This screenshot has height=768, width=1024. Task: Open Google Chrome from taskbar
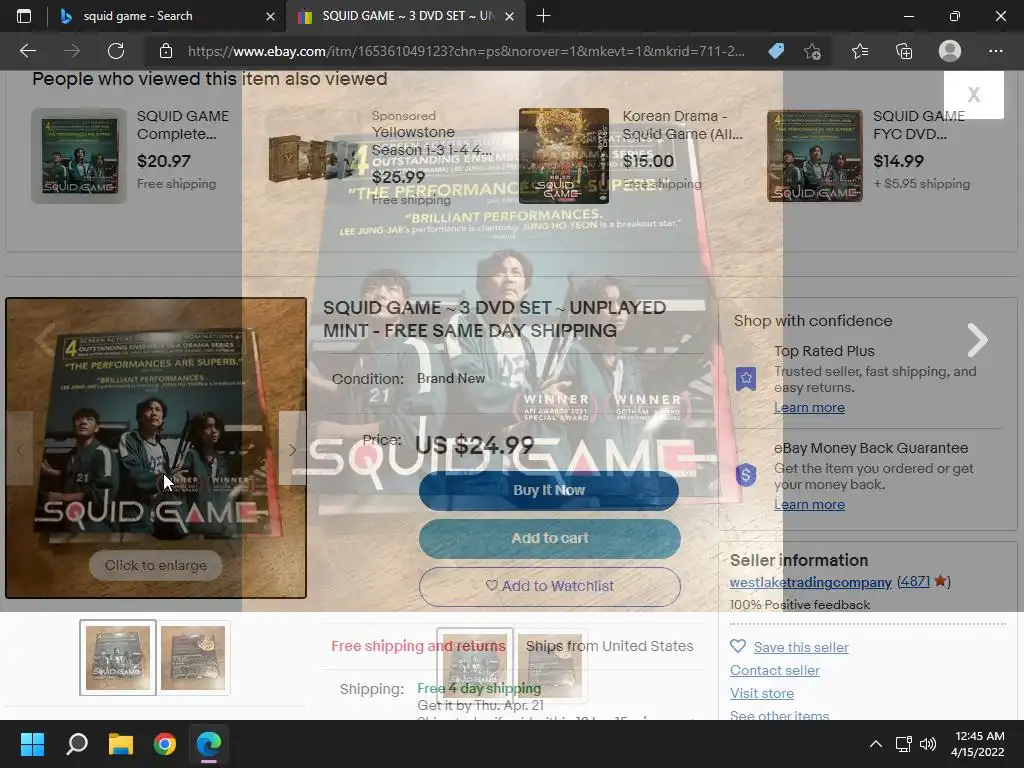165,744
